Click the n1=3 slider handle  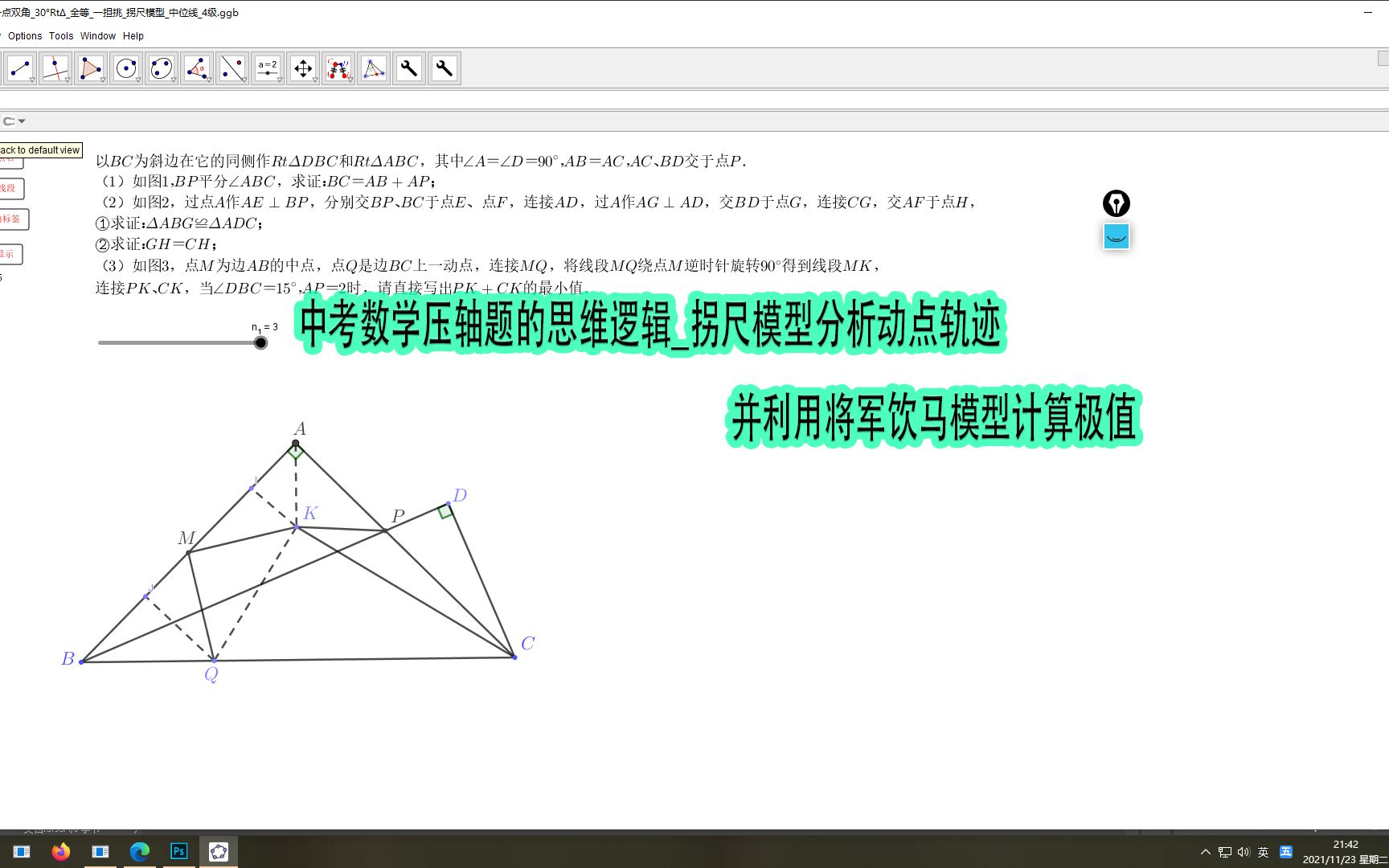pos(260,342)
